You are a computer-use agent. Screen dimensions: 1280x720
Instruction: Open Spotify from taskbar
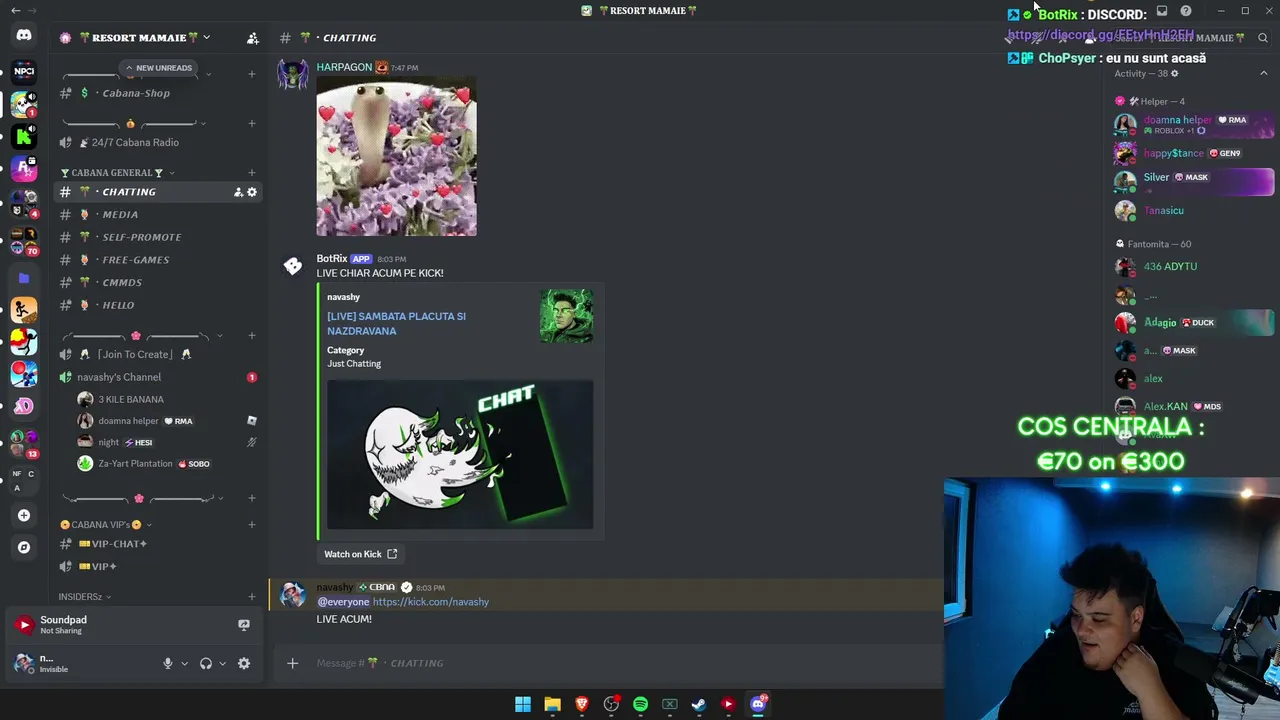[x=640, y=704]
